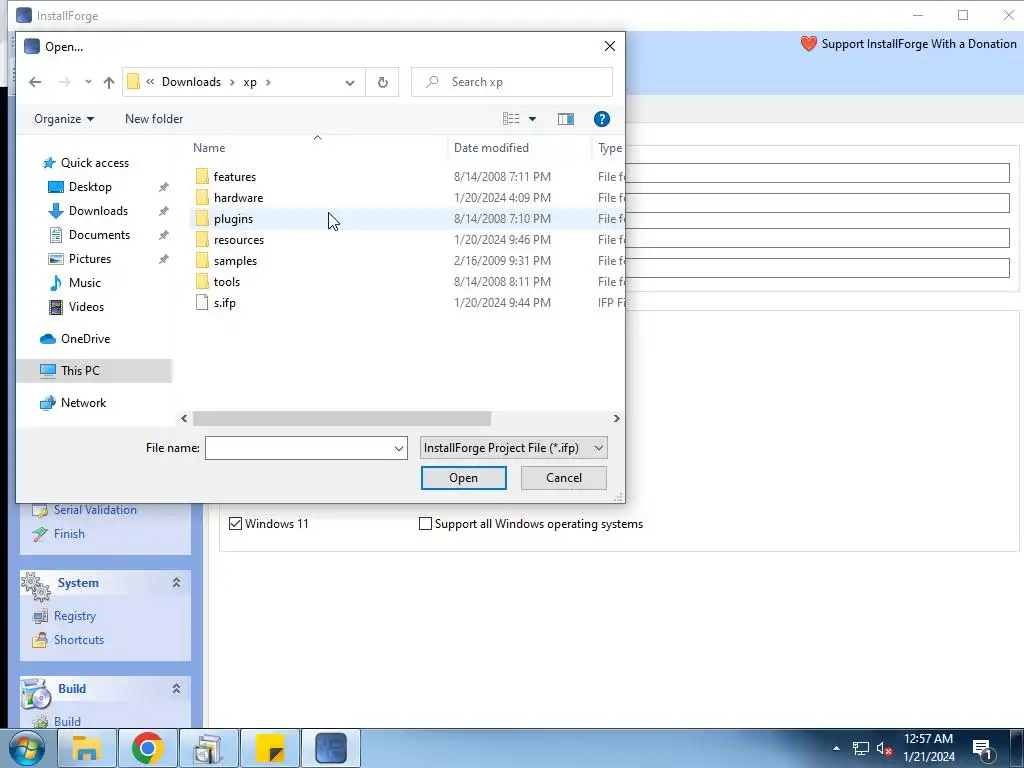This screenshot has height=768, width=1024.
Task: Open Pictures from the navigation pane
Action: [90, 259]
